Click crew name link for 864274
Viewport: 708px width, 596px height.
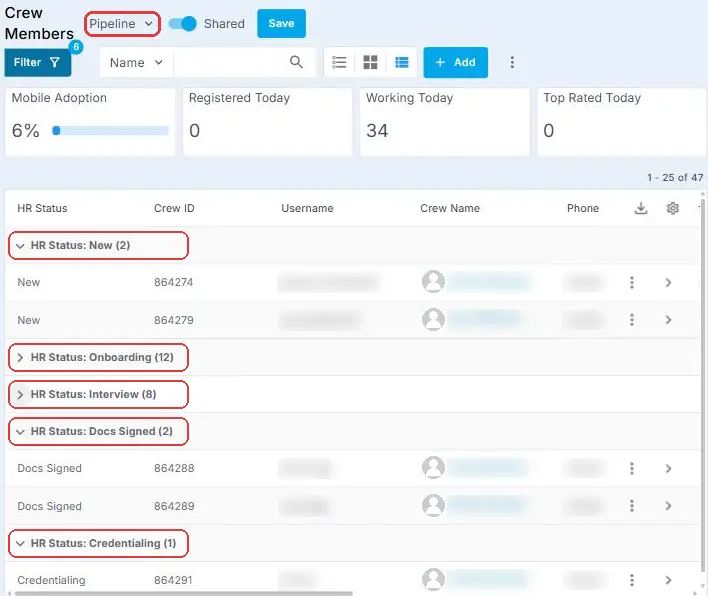tap(489, 282)
